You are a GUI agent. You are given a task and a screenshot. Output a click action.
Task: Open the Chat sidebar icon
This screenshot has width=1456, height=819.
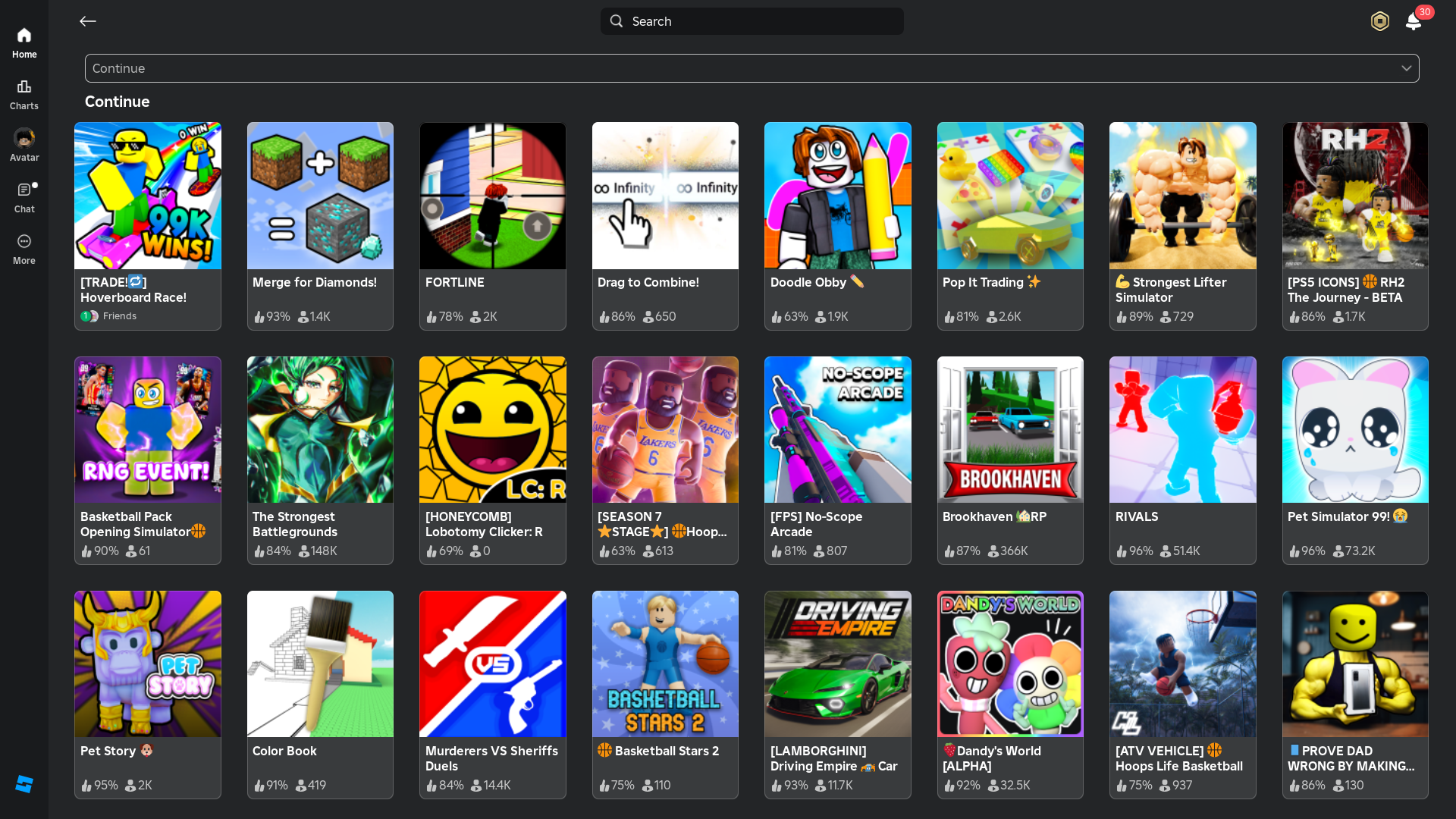coord(24,190)
